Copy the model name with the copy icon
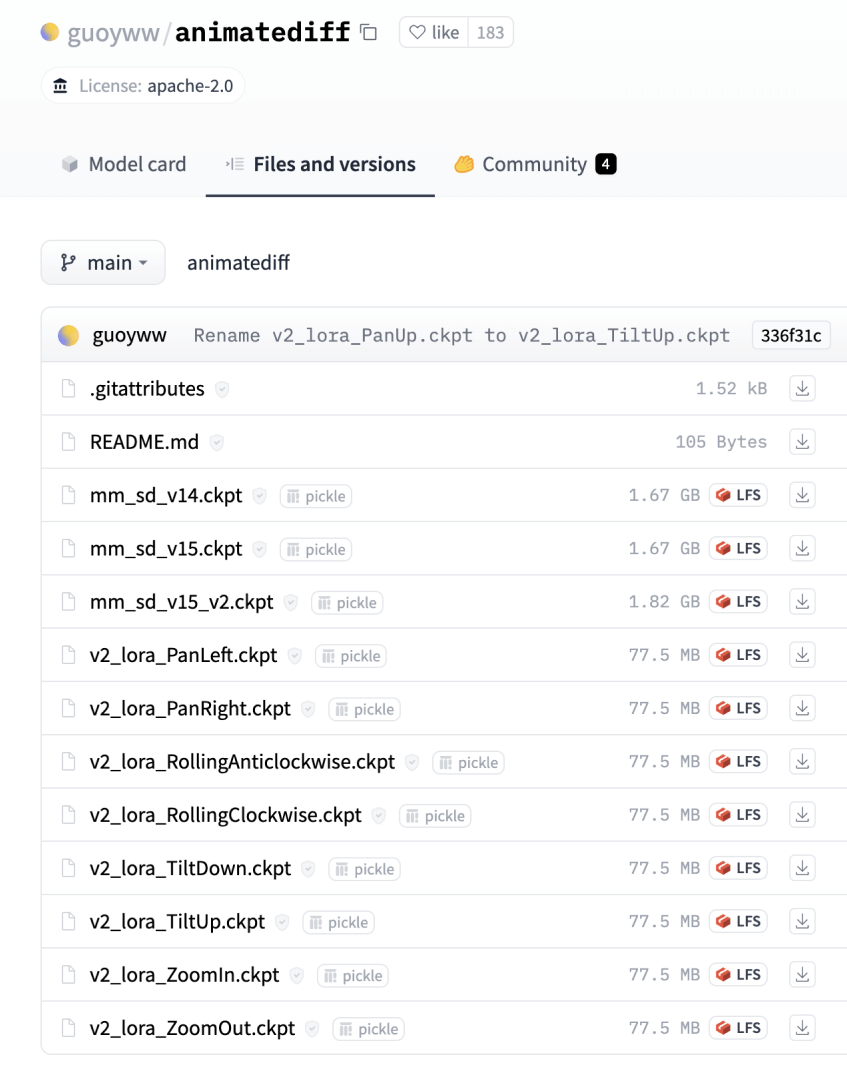 (369, 33)
